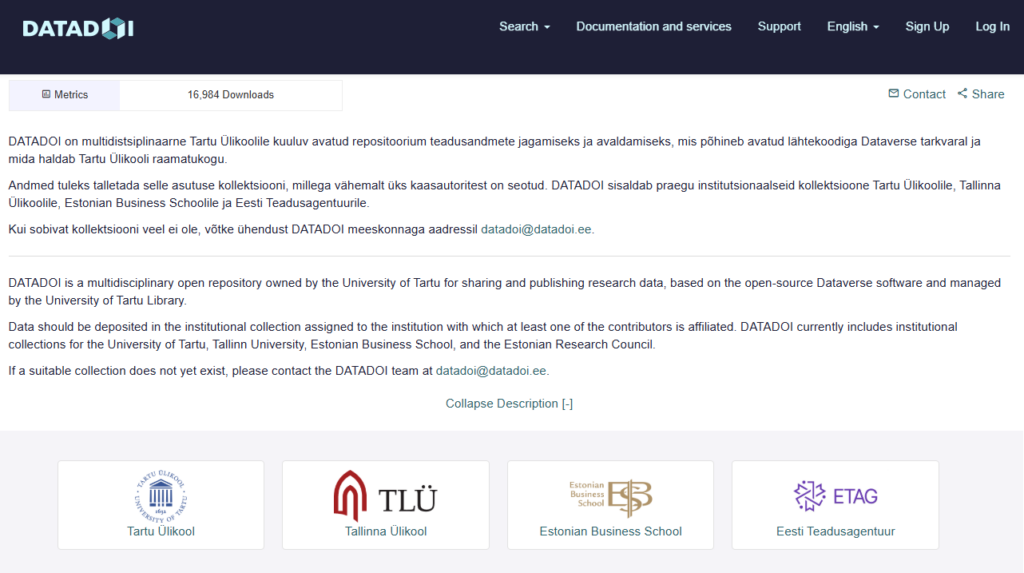This screenshot has height=573, width=1024.
Task: Click the Share icon
Action: (963, 93)
